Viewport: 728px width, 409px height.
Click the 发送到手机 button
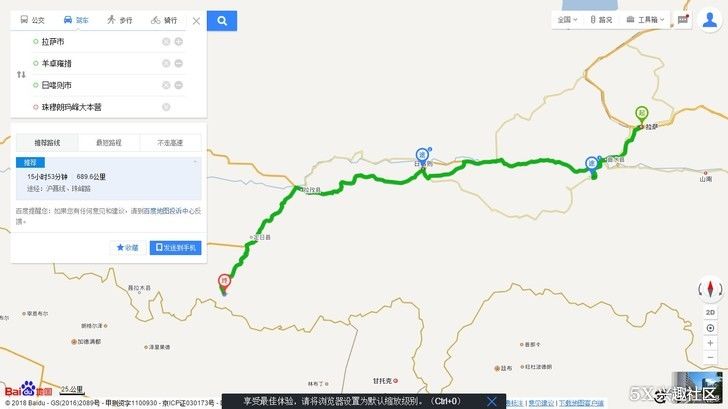tap(176, 247)
